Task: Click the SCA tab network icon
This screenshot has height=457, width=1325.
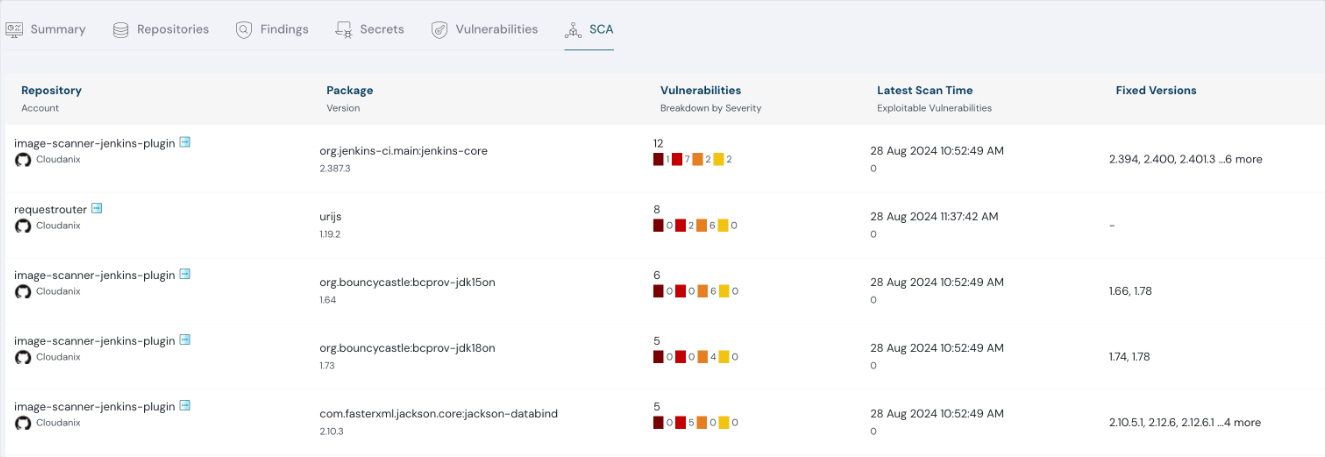Action: tap(573, 30)
